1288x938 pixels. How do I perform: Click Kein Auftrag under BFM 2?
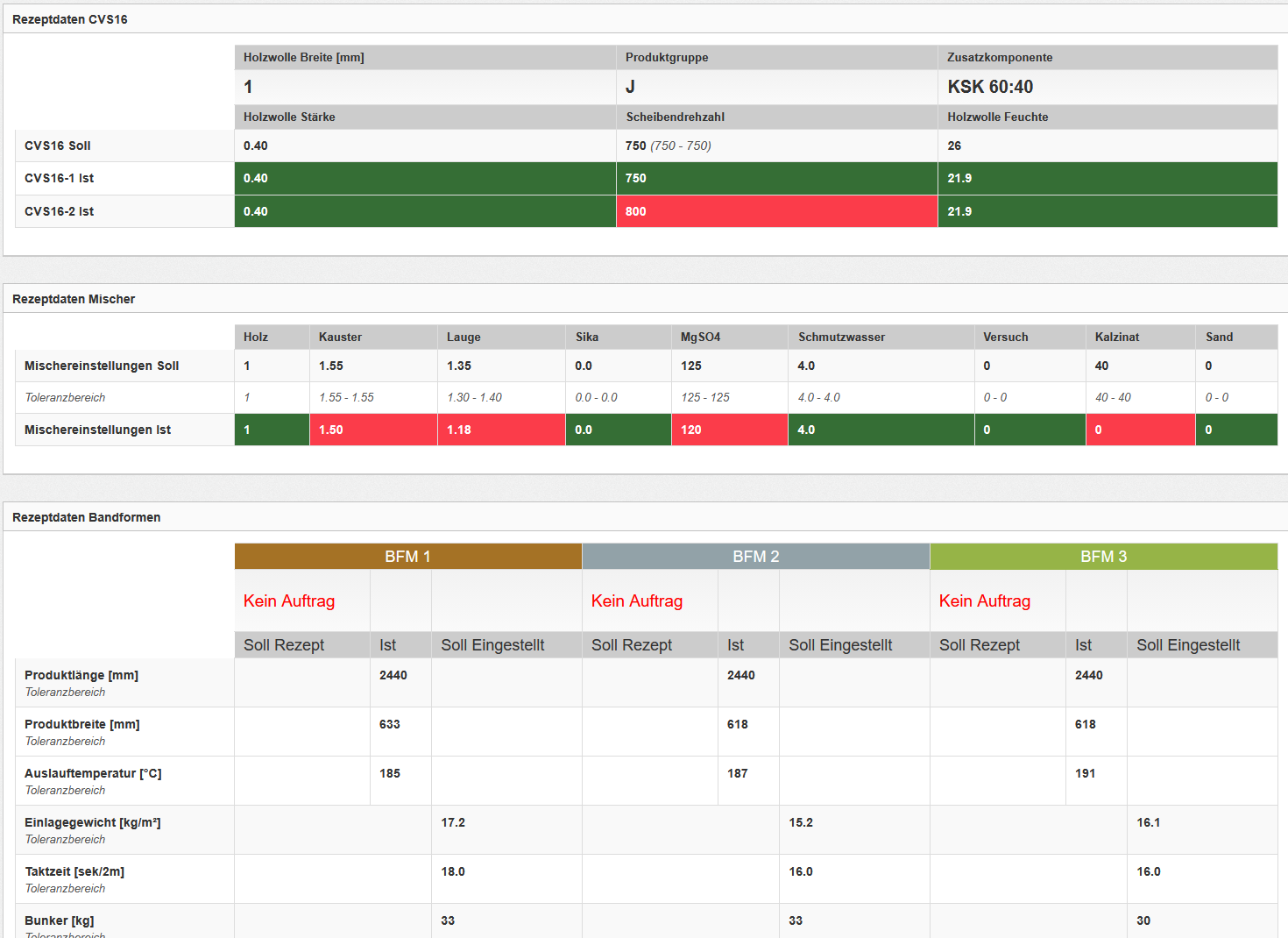[637, 601]
